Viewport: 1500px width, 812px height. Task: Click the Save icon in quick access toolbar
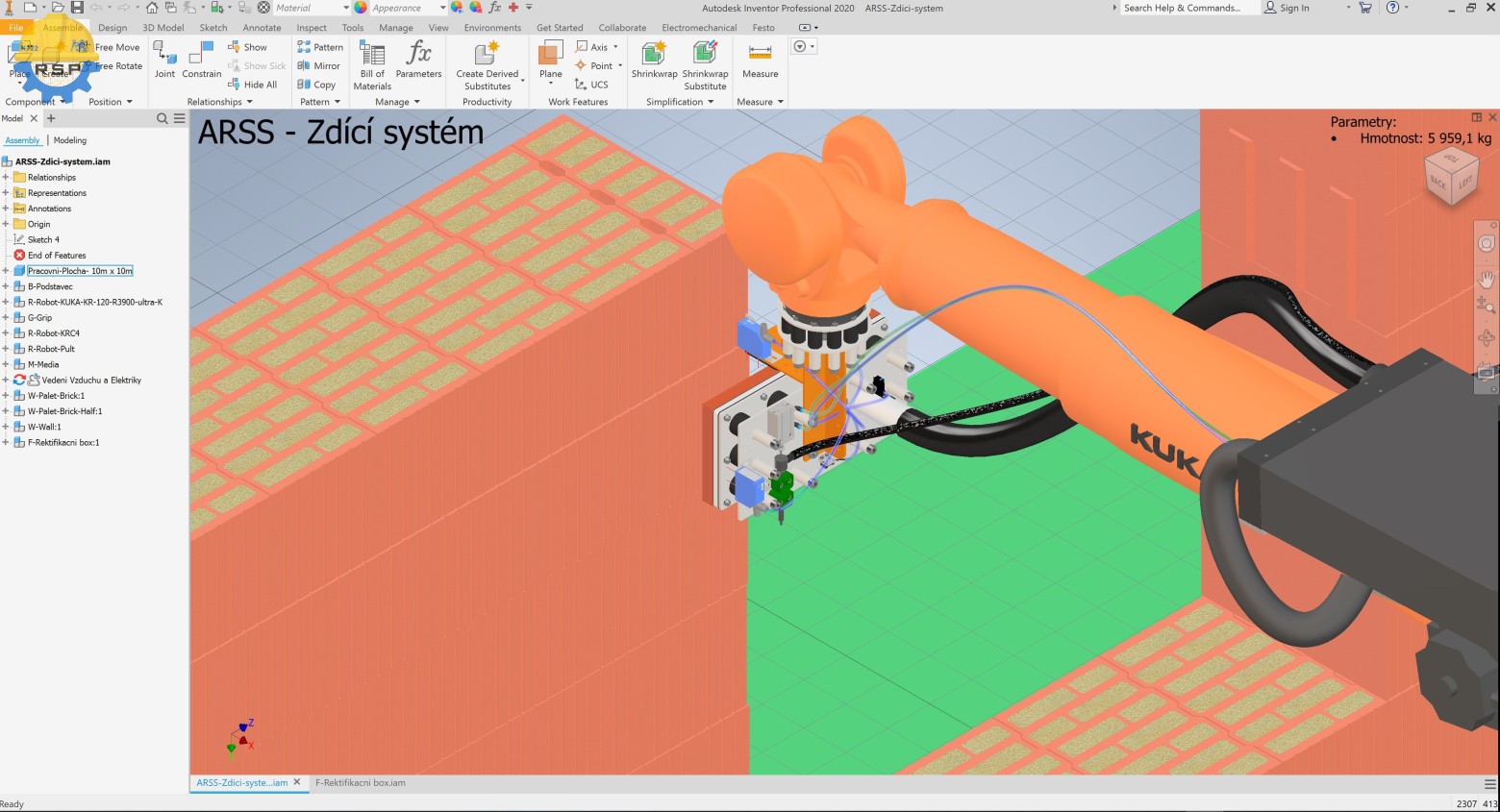click(77, 8)
